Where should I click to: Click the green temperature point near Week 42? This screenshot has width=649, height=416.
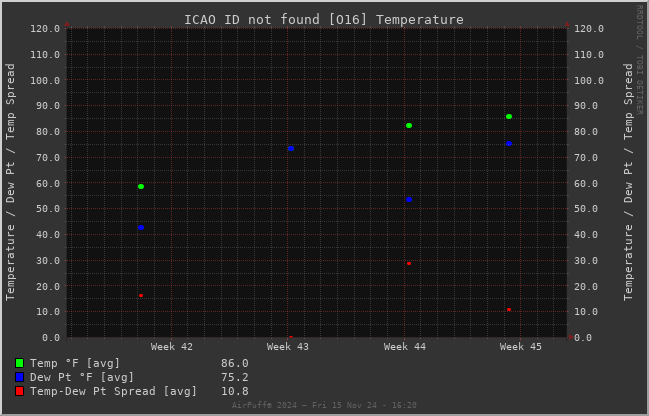[x=141, y=187]
